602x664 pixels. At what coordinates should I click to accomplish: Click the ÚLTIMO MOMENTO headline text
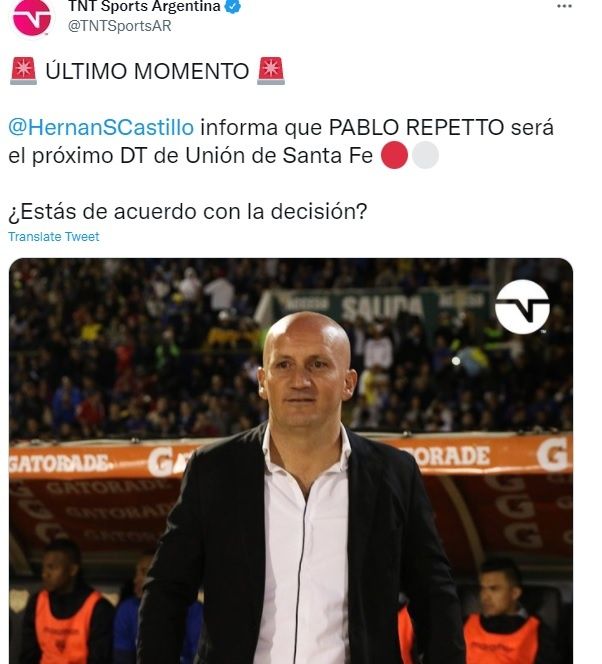(147, 71)
